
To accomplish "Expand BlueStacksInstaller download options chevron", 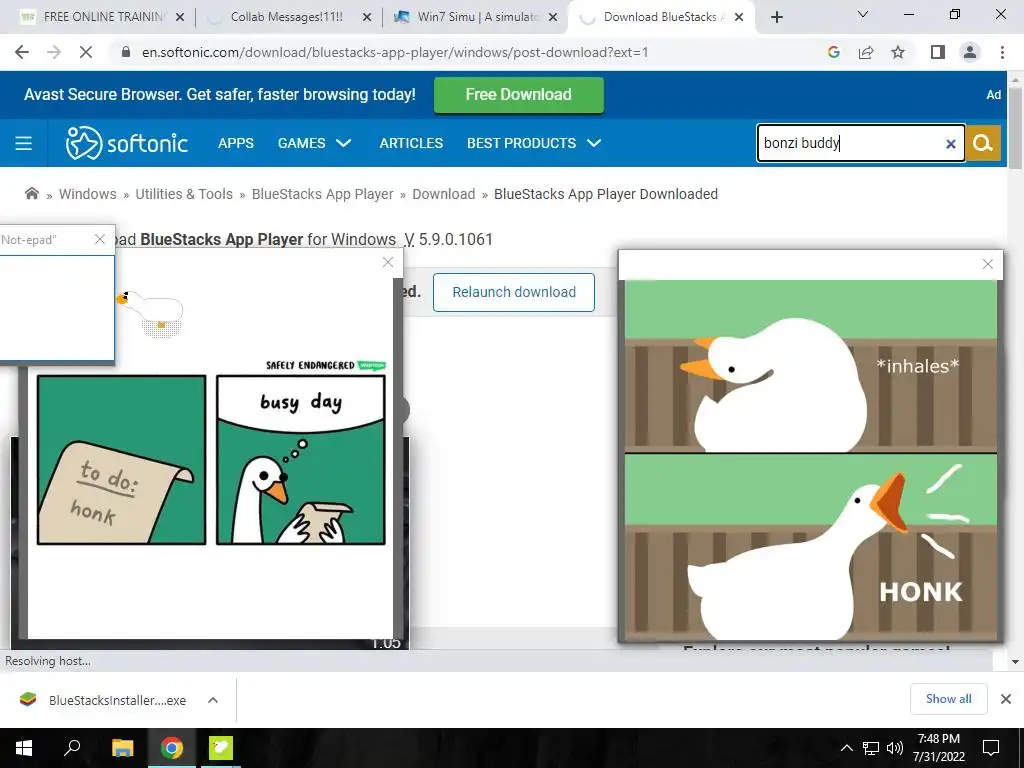I will coord(212,700).
